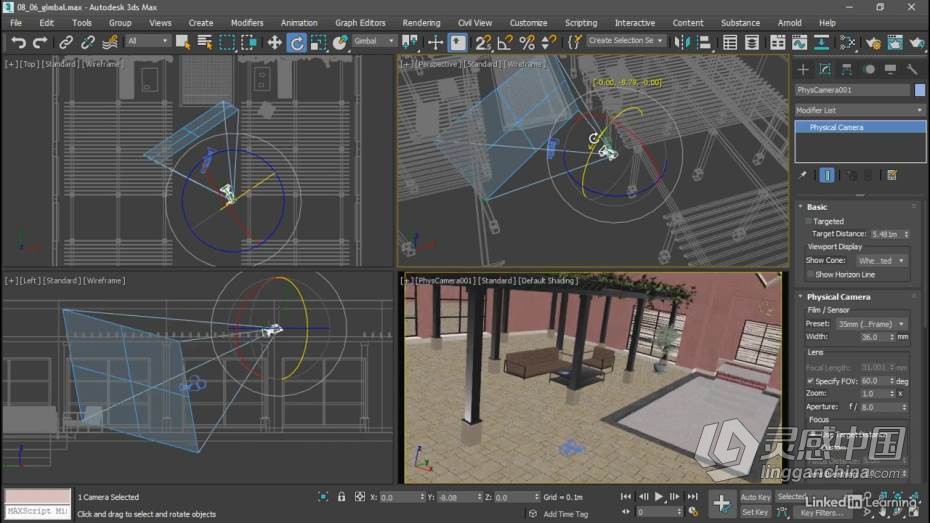Switch to the Hierarchy command panel tab
930x523 pixels.
[846, 69]
